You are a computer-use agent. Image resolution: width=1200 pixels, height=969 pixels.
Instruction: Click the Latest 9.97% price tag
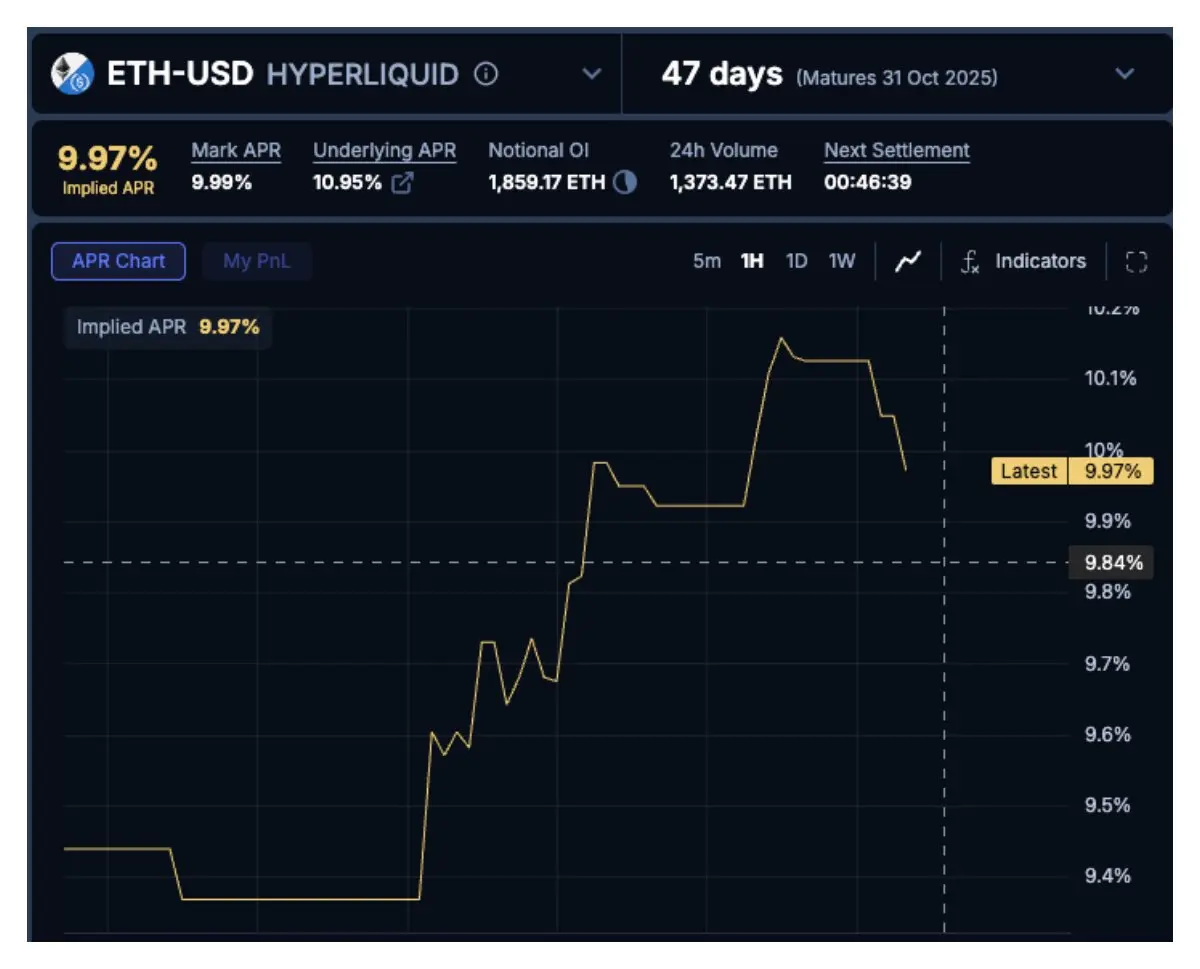pyautogui.click(x=1072, y=471)
